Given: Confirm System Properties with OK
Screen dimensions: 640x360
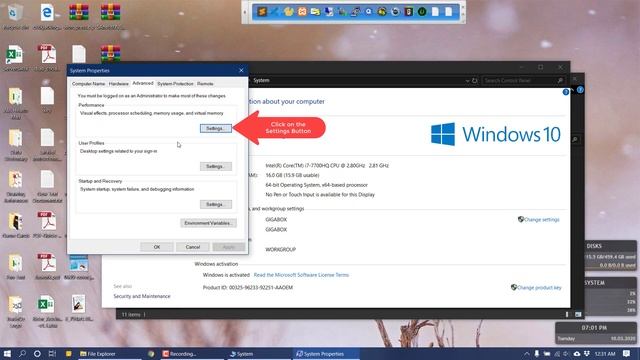Looking at the screenshot, I should tap(157, 247).
